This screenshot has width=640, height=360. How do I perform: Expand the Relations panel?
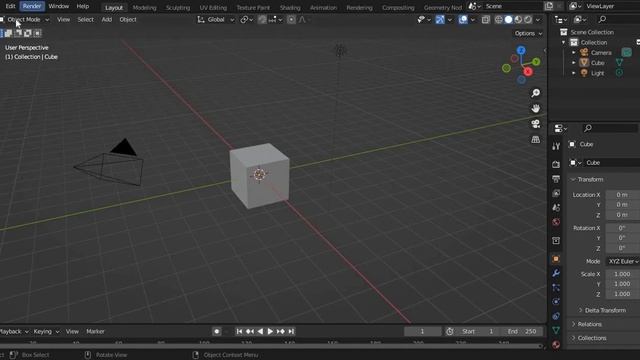[587, 324]
